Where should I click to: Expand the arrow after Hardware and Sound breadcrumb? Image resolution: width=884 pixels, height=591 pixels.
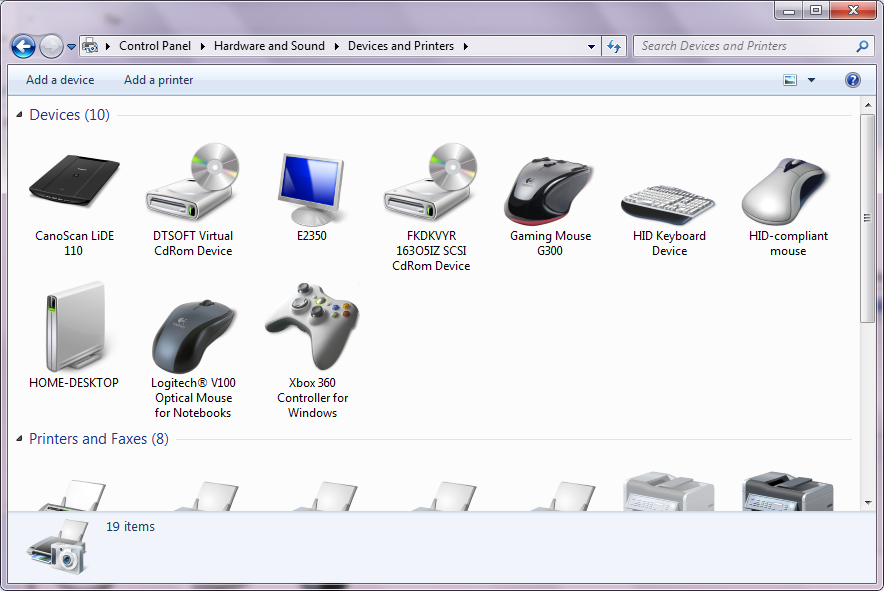[336, 46]
